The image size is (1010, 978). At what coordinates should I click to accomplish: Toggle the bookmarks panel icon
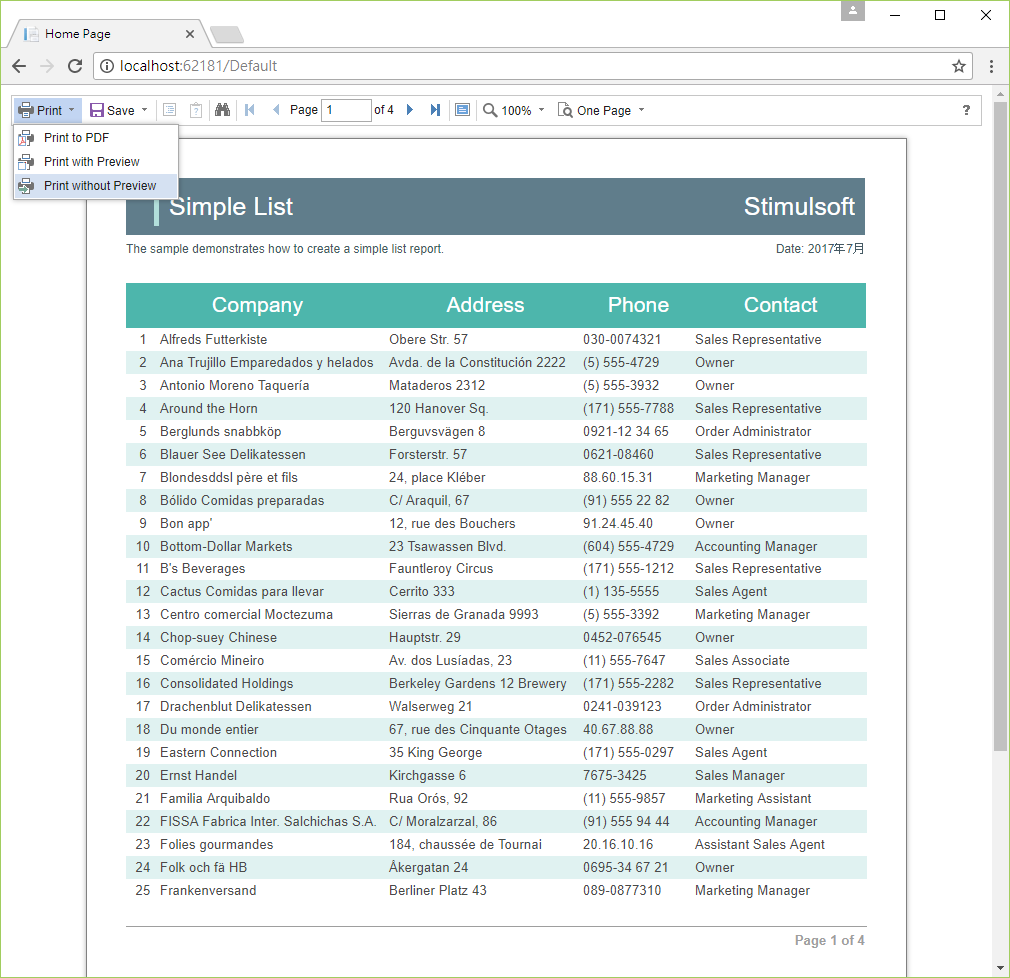[x=169, y=110]
